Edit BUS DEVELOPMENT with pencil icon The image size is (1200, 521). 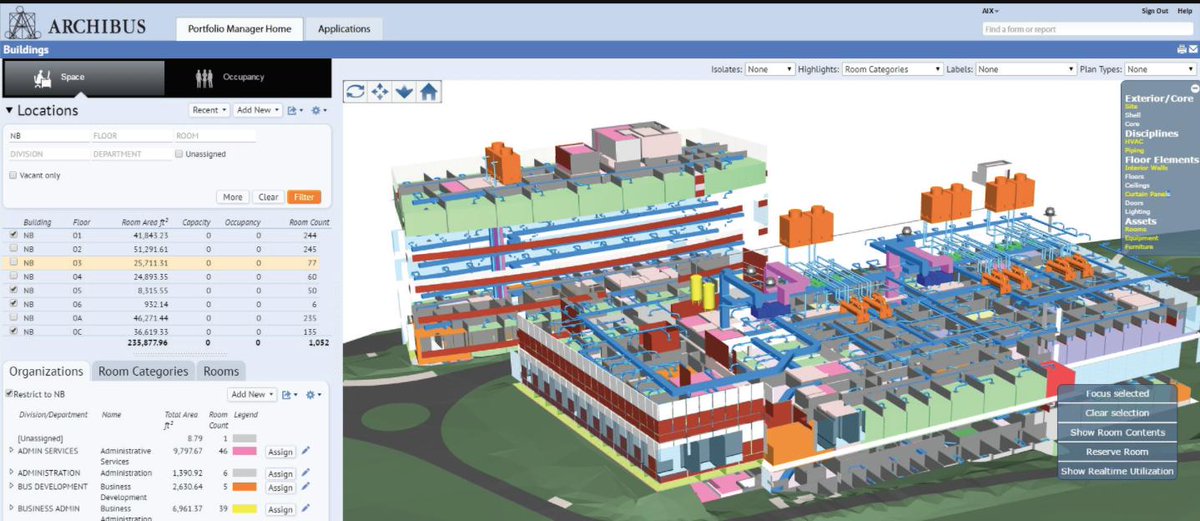(x=306, y=487)
